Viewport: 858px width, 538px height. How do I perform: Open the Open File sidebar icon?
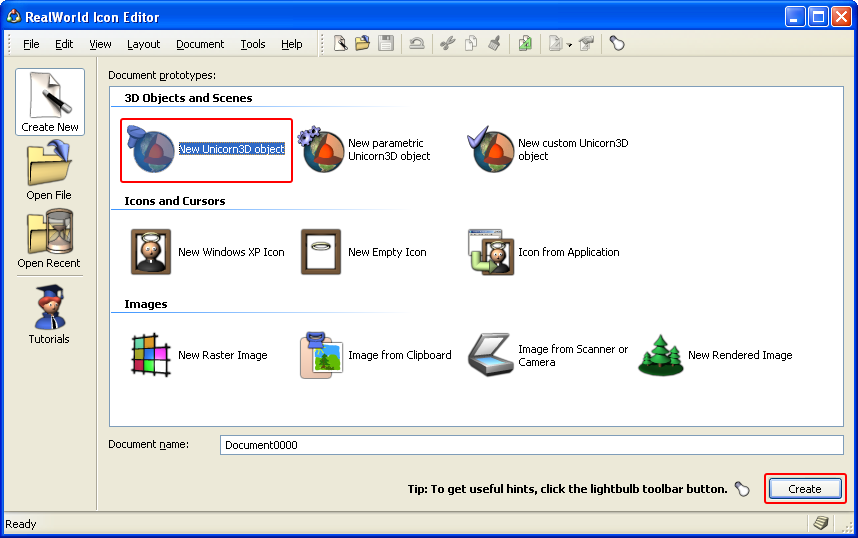[x=49, y=170]
